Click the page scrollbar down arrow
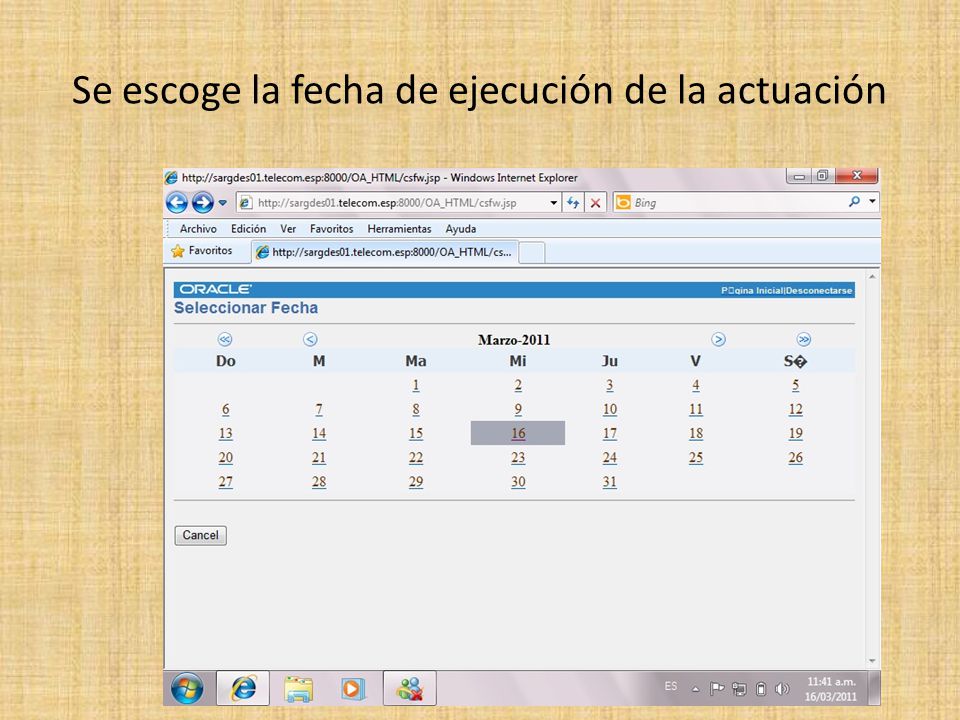Screen dimensions: 960x720 coord(872,661)
